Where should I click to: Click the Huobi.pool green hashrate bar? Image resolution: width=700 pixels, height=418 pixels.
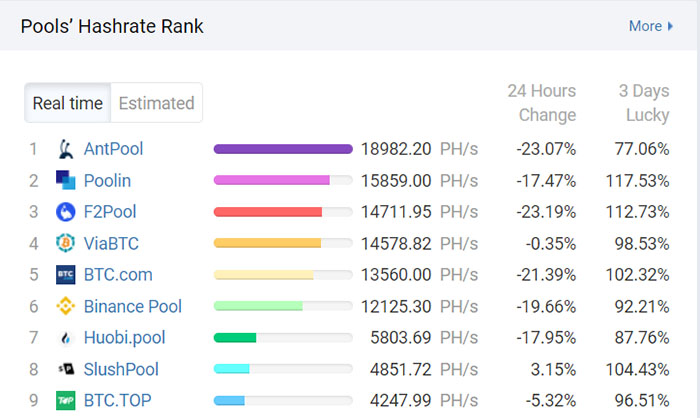[x=235, y=338]
